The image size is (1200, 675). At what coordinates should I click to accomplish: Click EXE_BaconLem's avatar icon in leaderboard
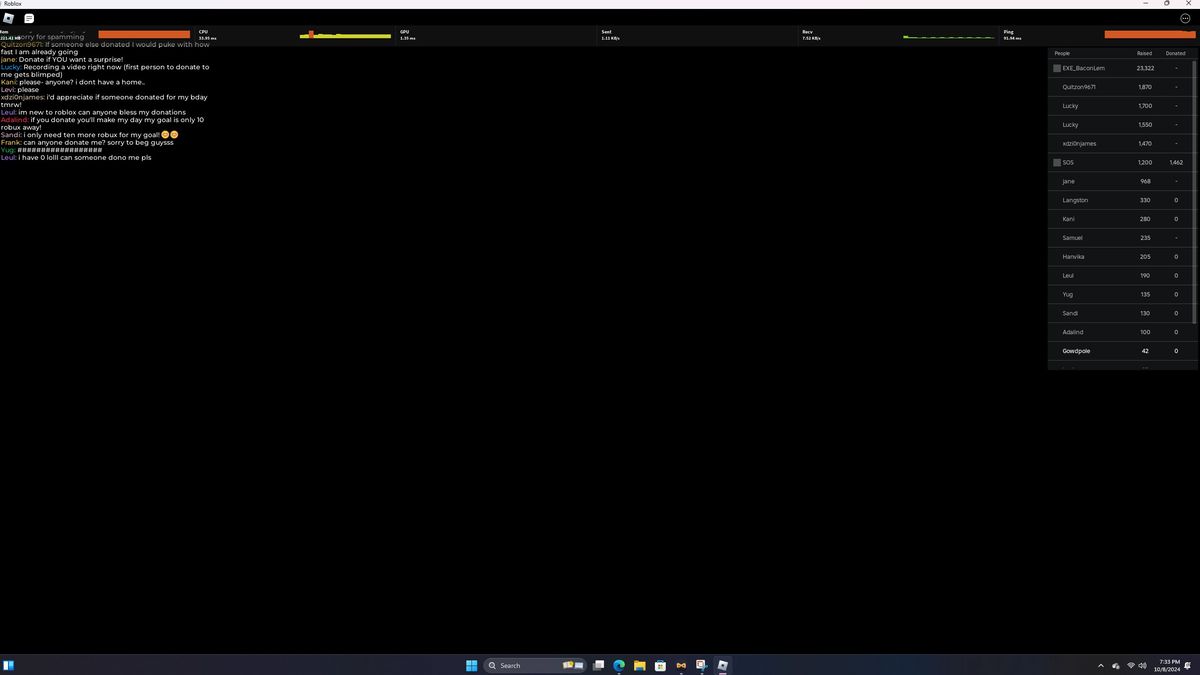tap(1057, 68)
